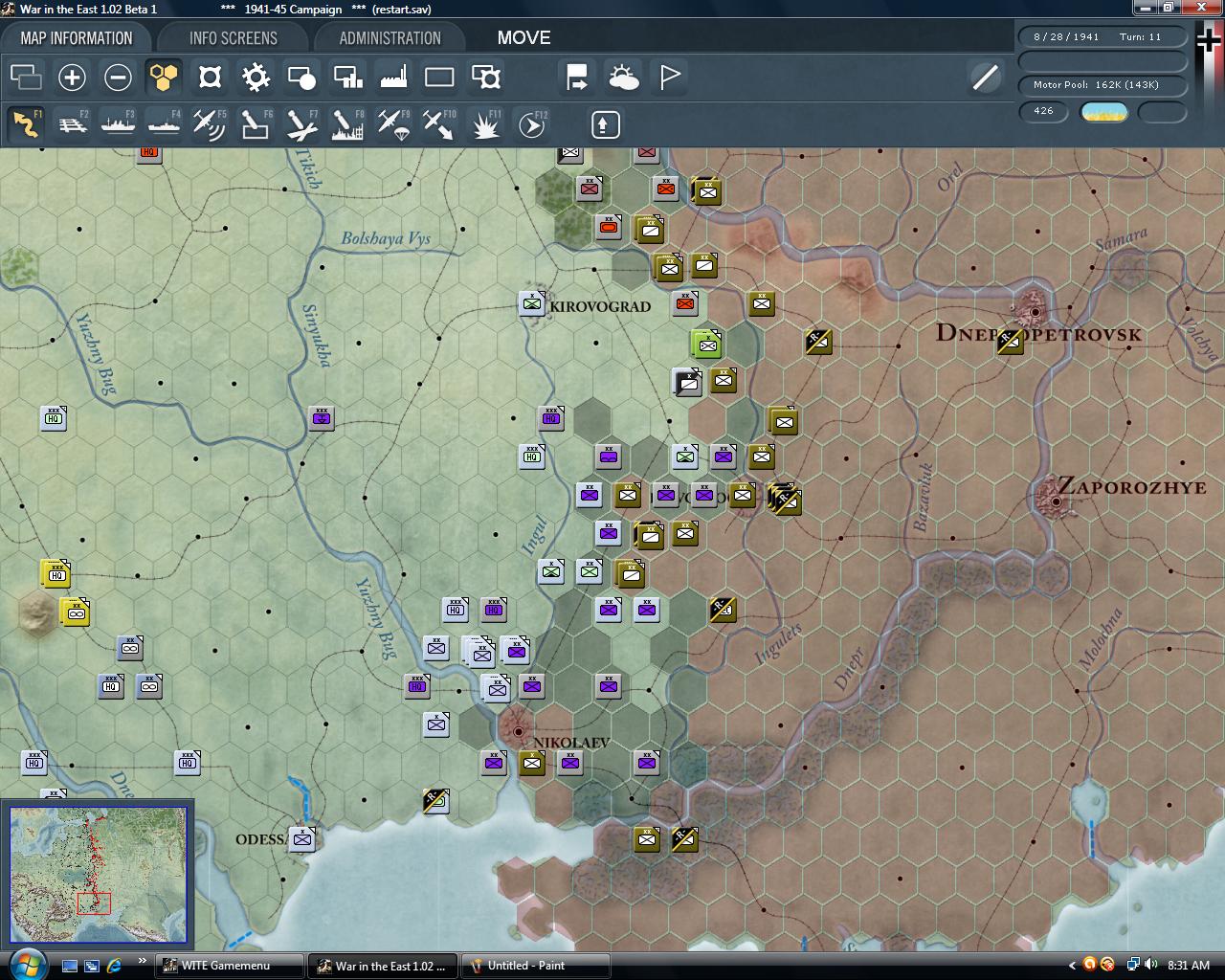Toggle the gear-shaped map overlay icon
This screenshot has width=1225, height=980.
tap(256, 77)
